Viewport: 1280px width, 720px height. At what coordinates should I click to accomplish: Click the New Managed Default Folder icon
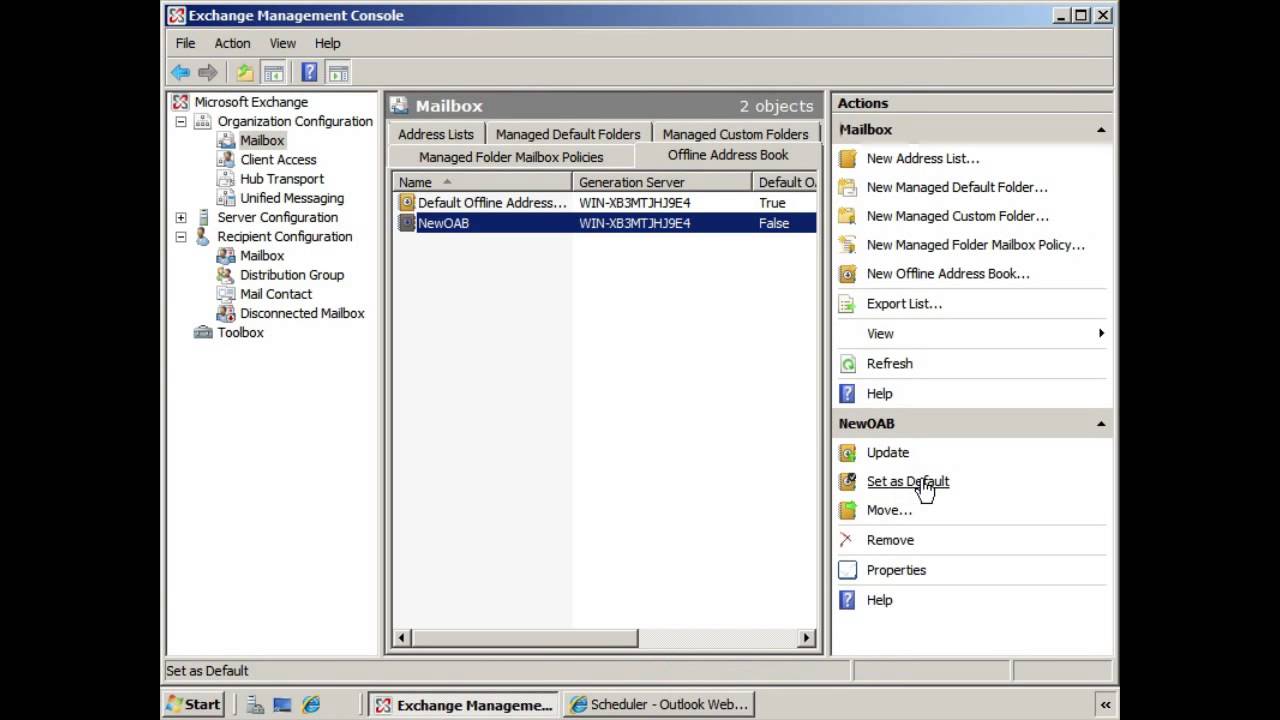[848, 187]
